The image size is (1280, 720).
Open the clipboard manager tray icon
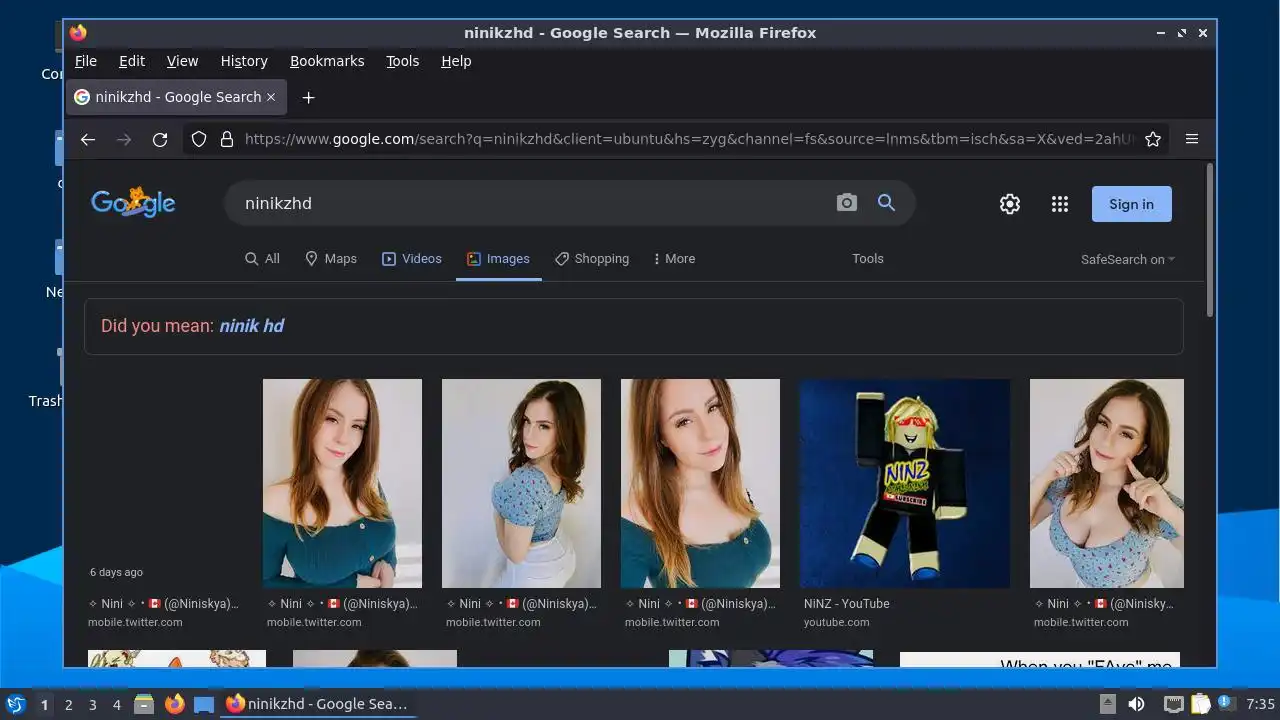(1200, 704)
